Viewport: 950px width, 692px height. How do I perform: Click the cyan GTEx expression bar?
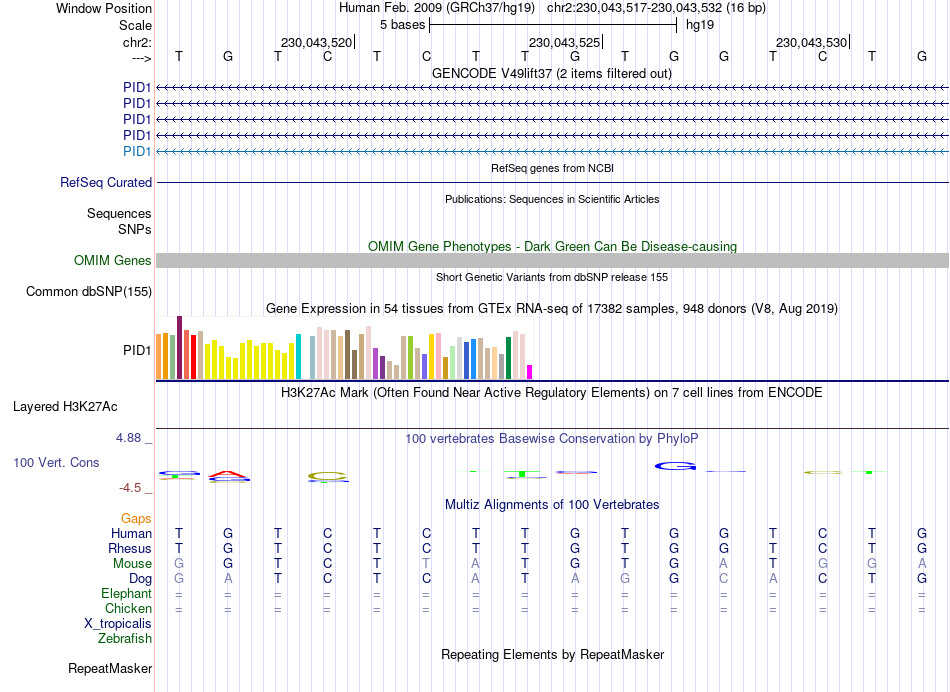[x=298, y=356]
